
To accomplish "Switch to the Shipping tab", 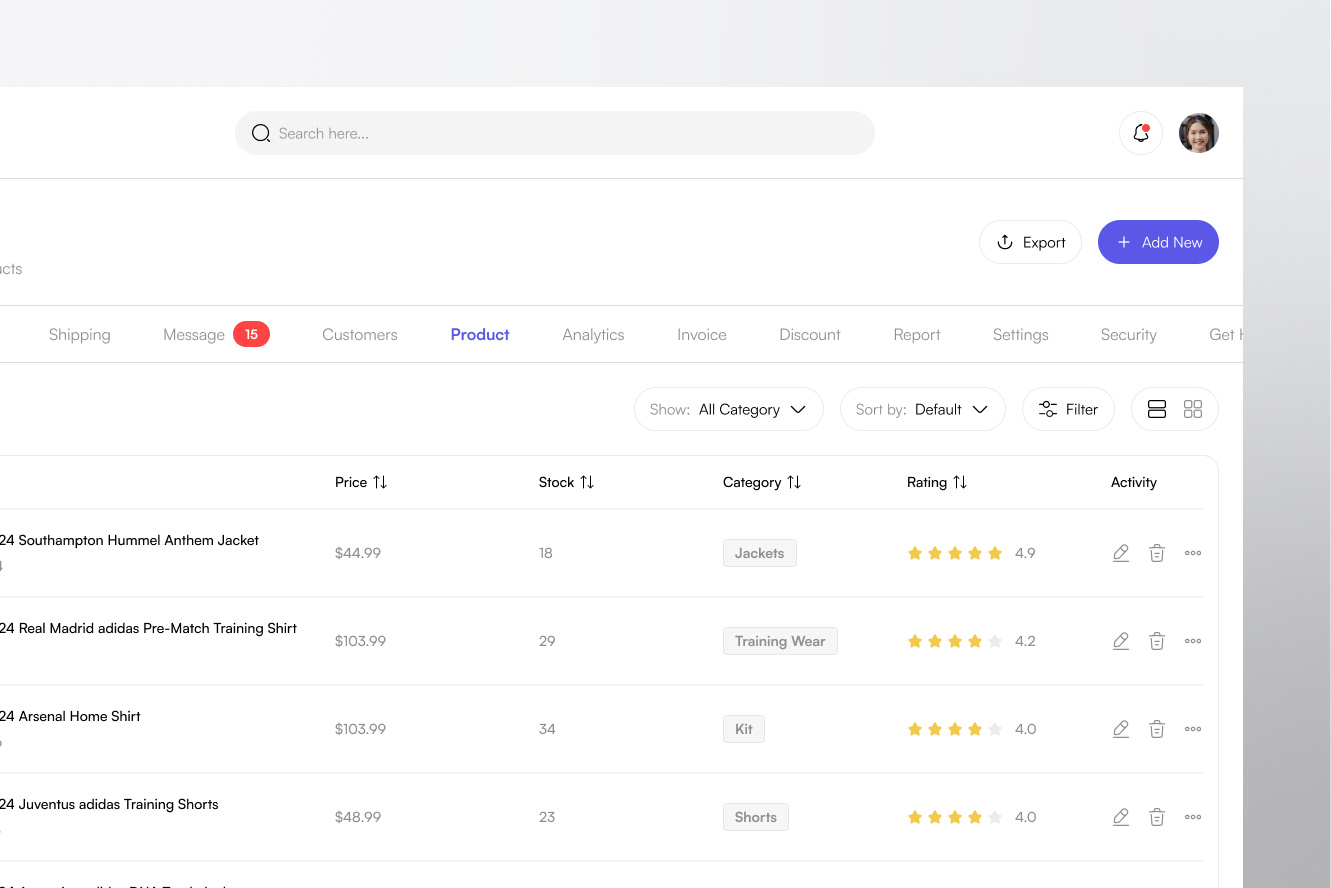I will [80, 334].
